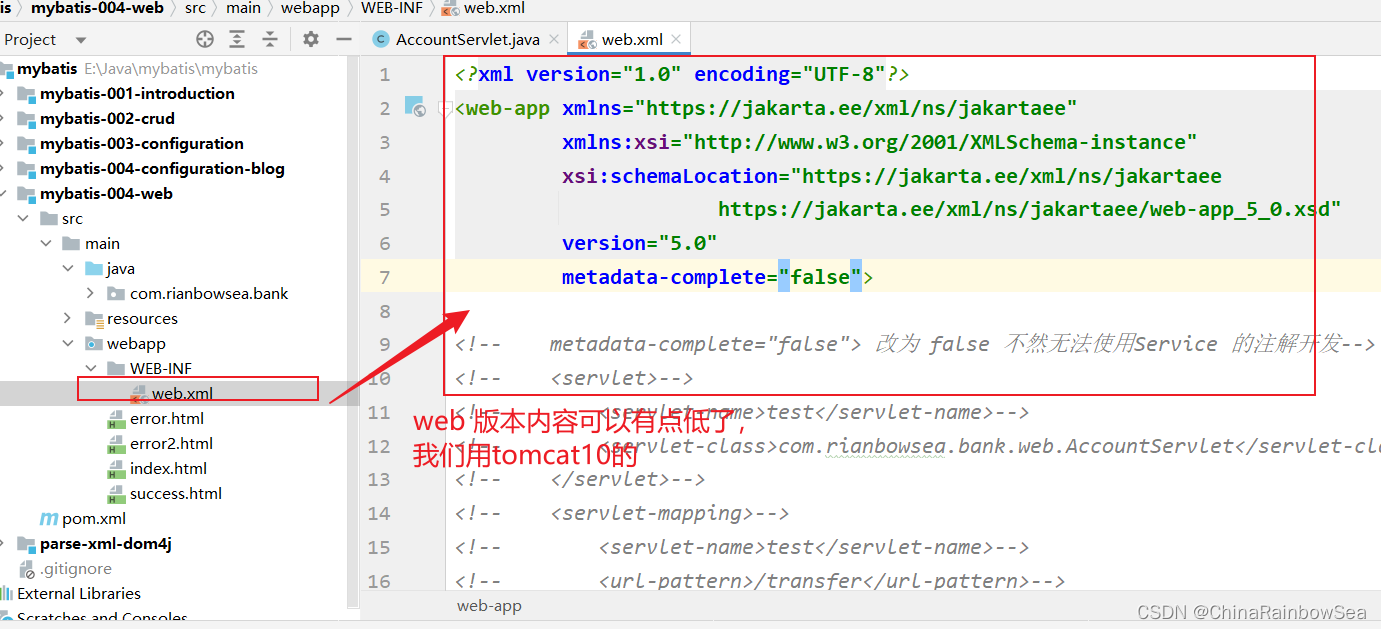Expand the com.rianbowsea.bank package
The height and width of the screenshot is (629, 1381).
point(90,294)
